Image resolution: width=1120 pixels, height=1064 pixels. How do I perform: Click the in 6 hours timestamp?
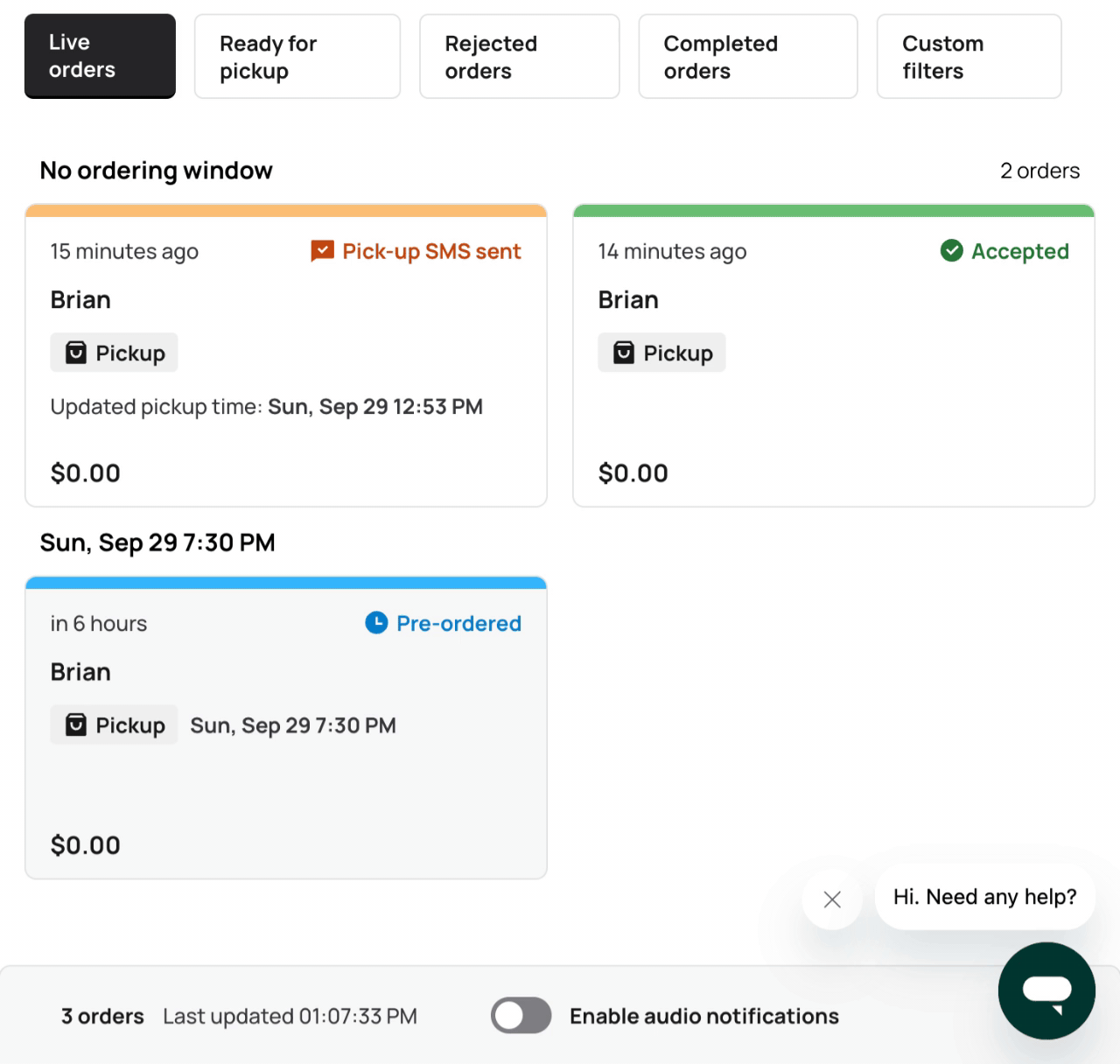[x=99, y=623]
